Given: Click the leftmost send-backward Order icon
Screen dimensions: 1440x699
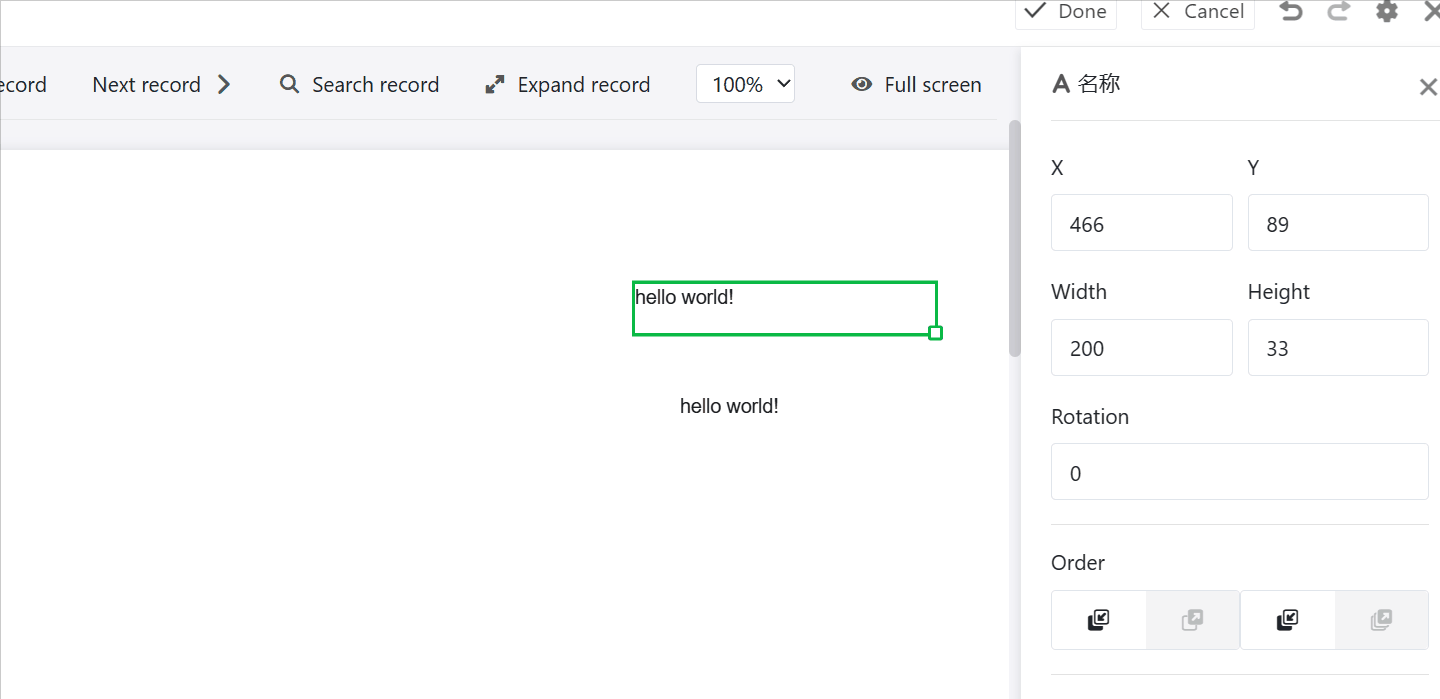Looking at the screenshot, I should tap(1098, 620).
